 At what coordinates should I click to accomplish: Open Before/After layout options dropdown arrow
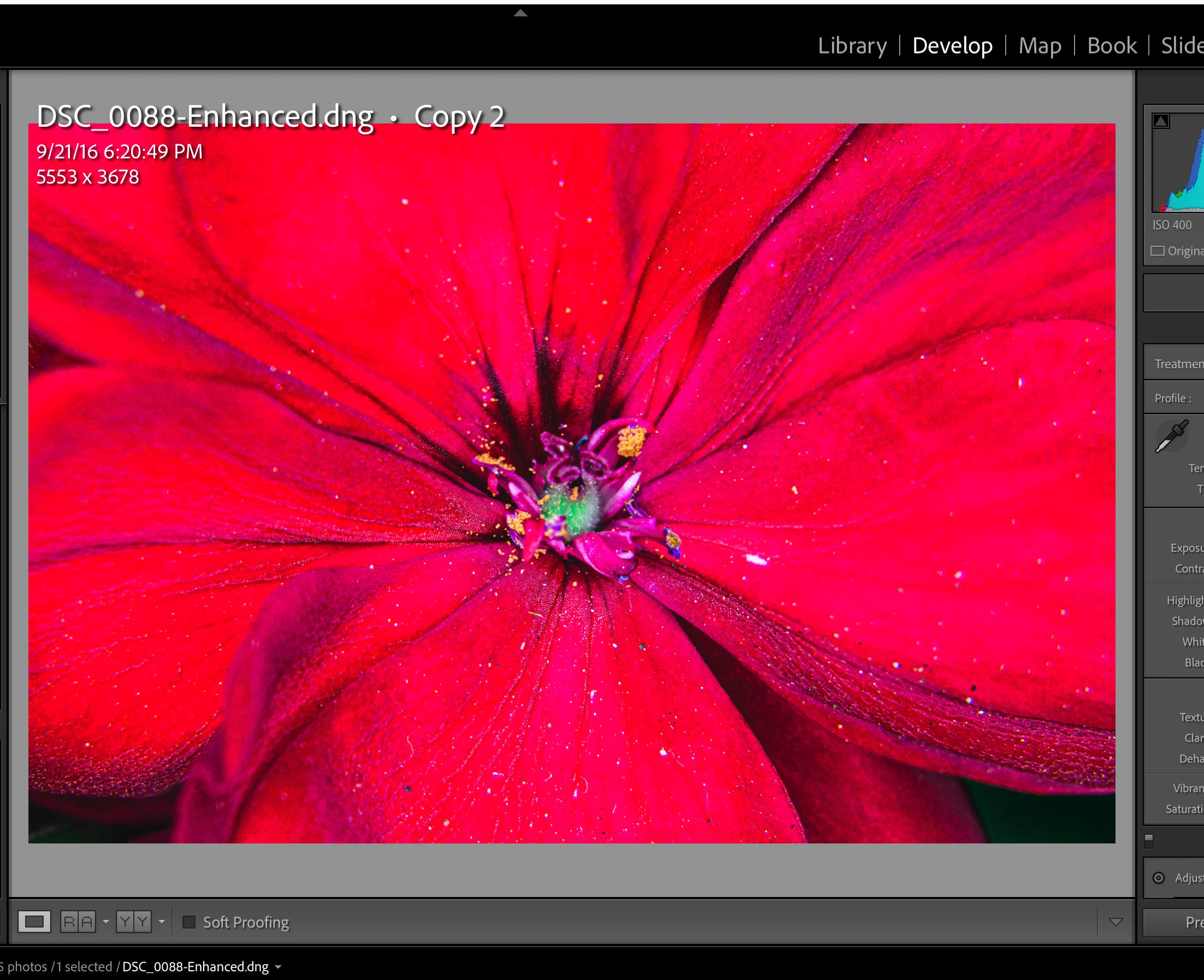[x=162, y=922]
